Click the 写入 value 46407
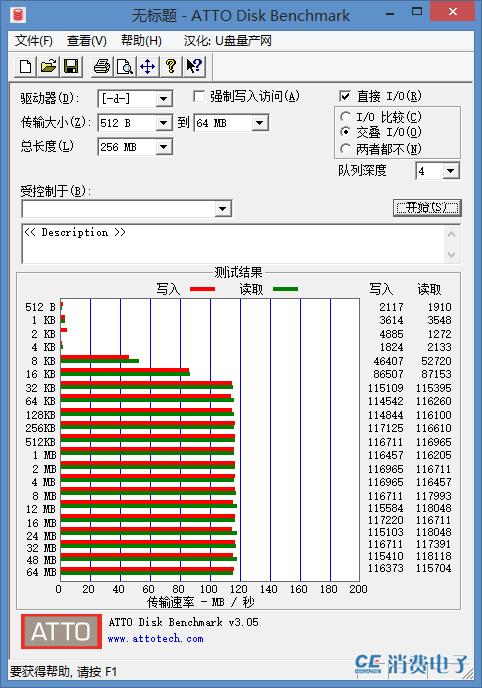The height and width of the screenshot is (688, 482). point(389,361)
